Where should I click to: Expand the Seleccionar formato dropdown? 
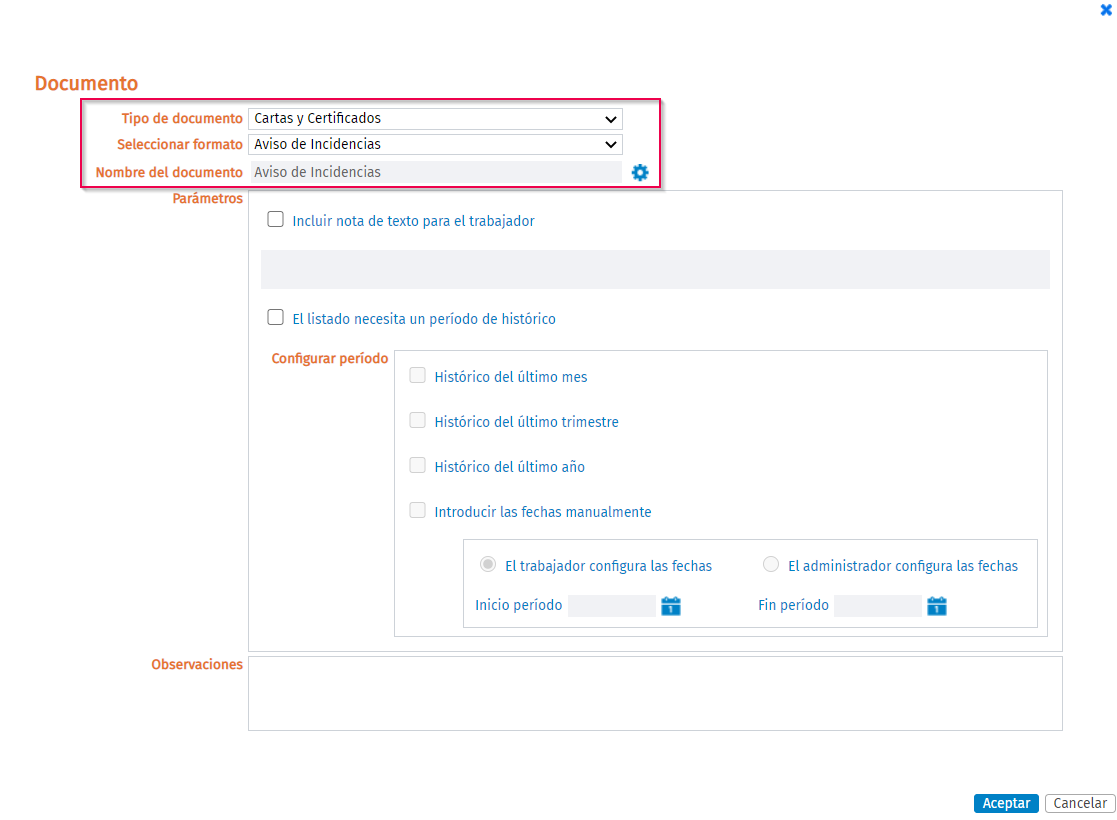click(x=435, y=144)
